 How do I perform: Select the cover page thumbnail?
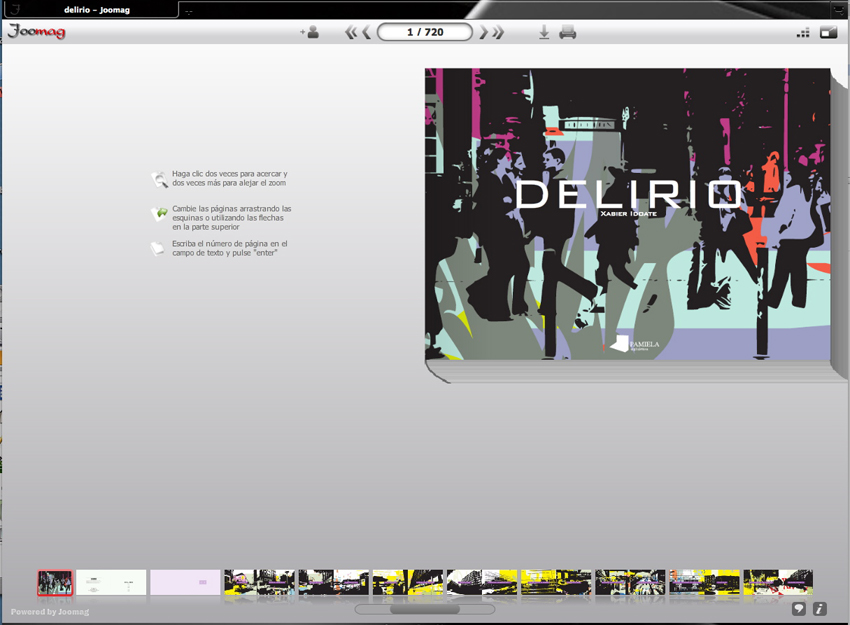pyautogui.click(x=55, y=583)
